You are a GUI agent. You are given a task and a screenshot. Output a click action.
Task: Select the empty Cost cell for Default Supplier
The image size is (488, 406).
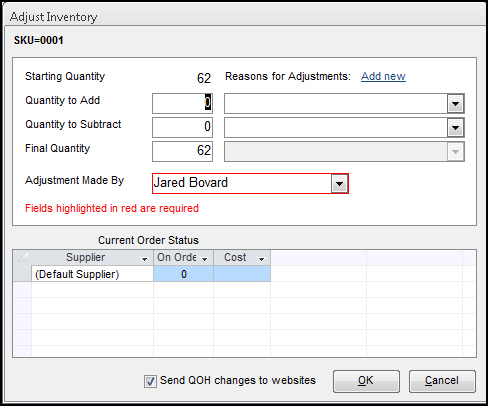(x=242, y=274)
